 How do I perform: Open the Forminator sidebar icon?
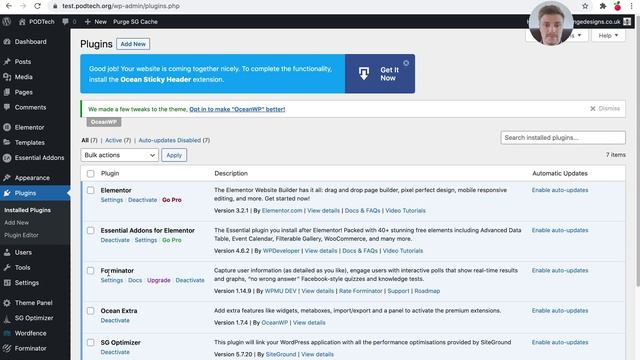pos(7,348)
